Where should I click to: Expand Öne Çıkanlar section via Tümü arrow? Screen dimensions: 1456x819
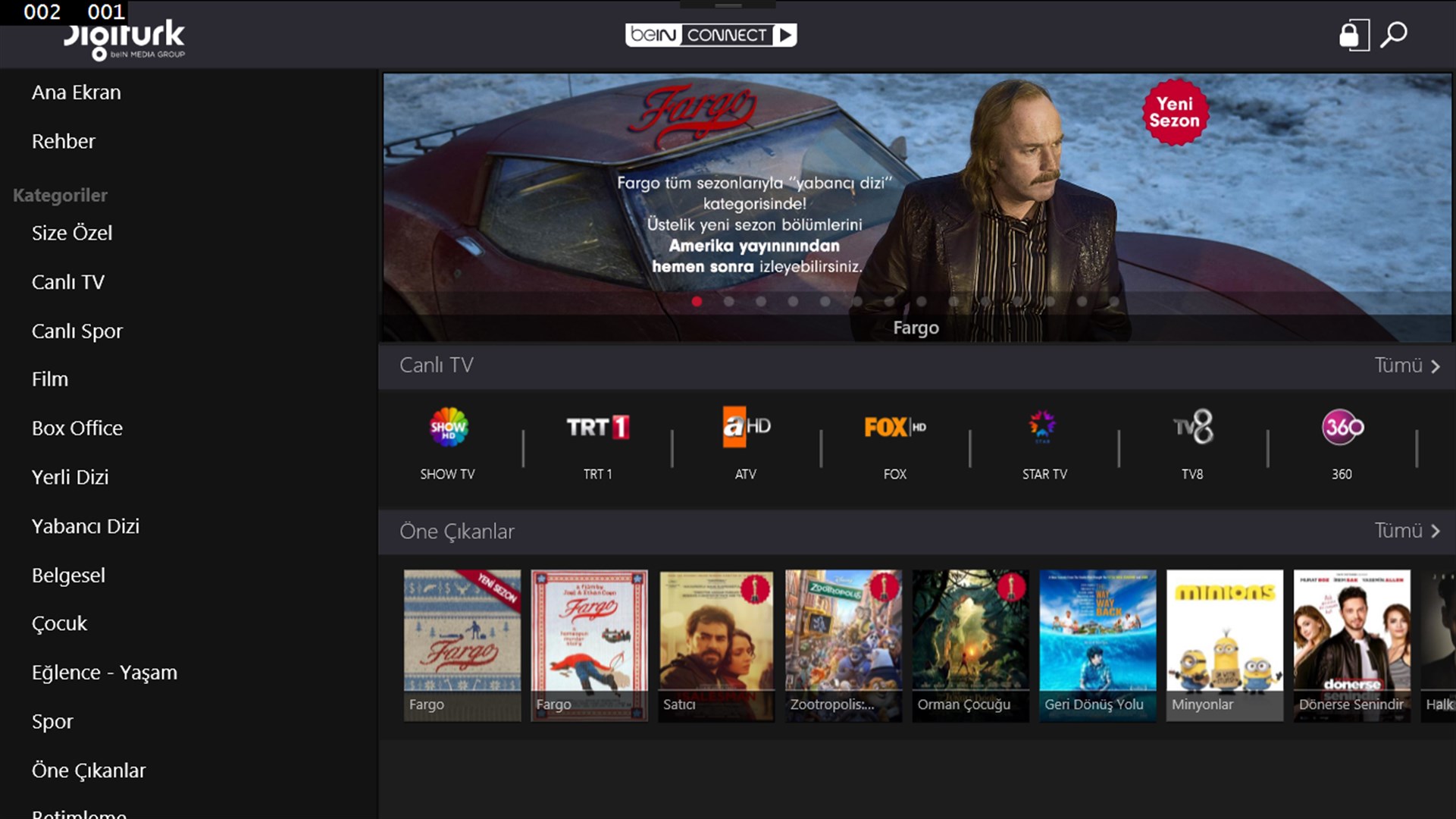[1407, 531]
